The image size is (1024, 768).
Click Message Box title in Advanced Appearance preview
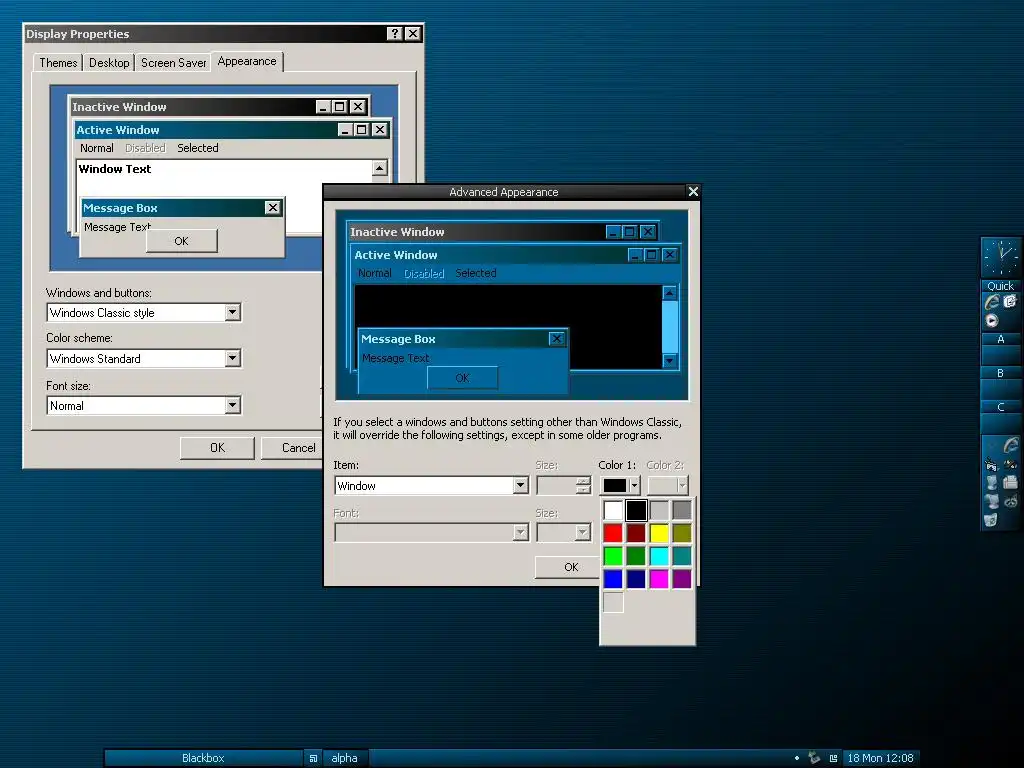point(398,339)
